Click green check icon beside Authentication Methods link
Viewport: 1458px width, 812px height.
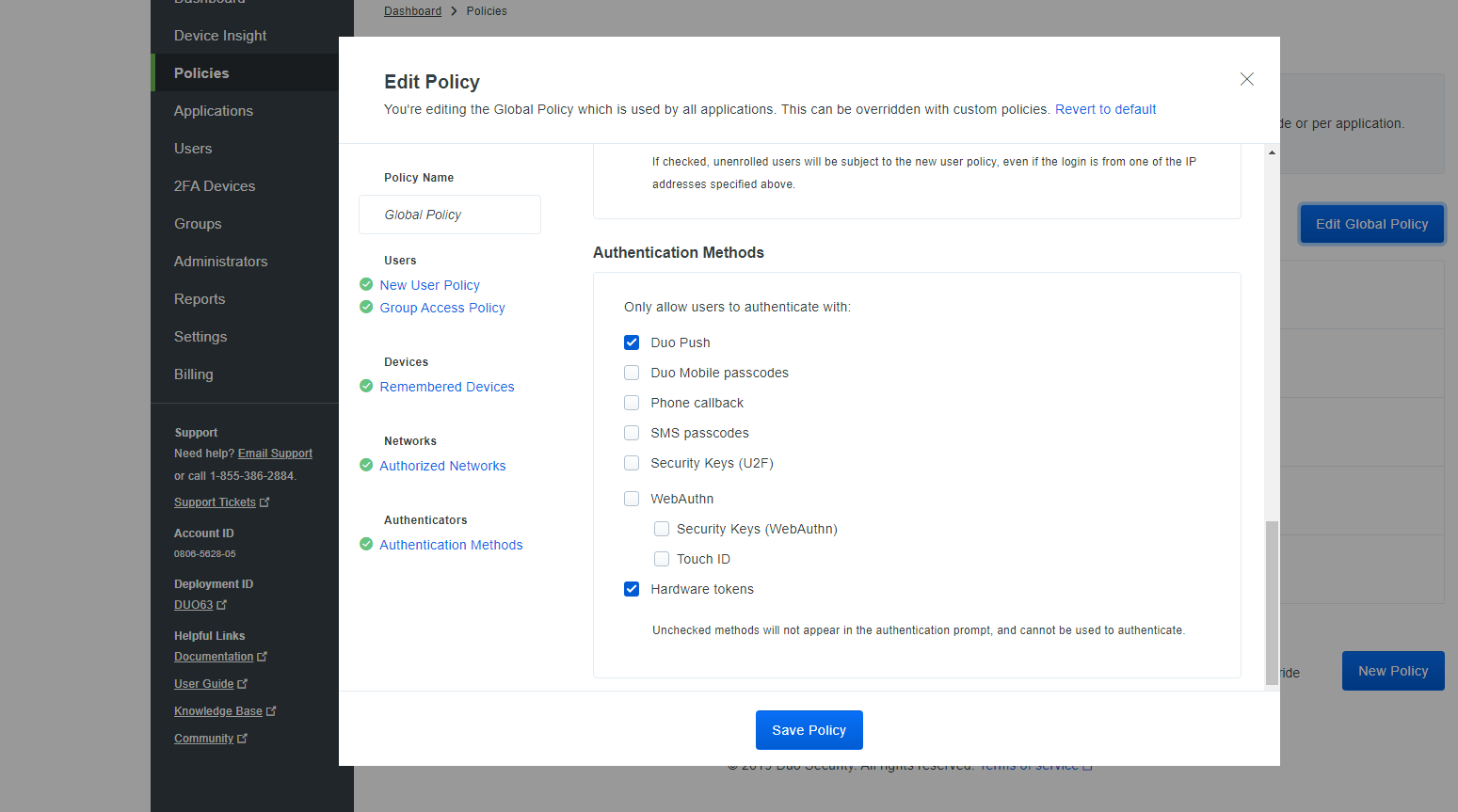pyautogui.click(x=366, y=544)
